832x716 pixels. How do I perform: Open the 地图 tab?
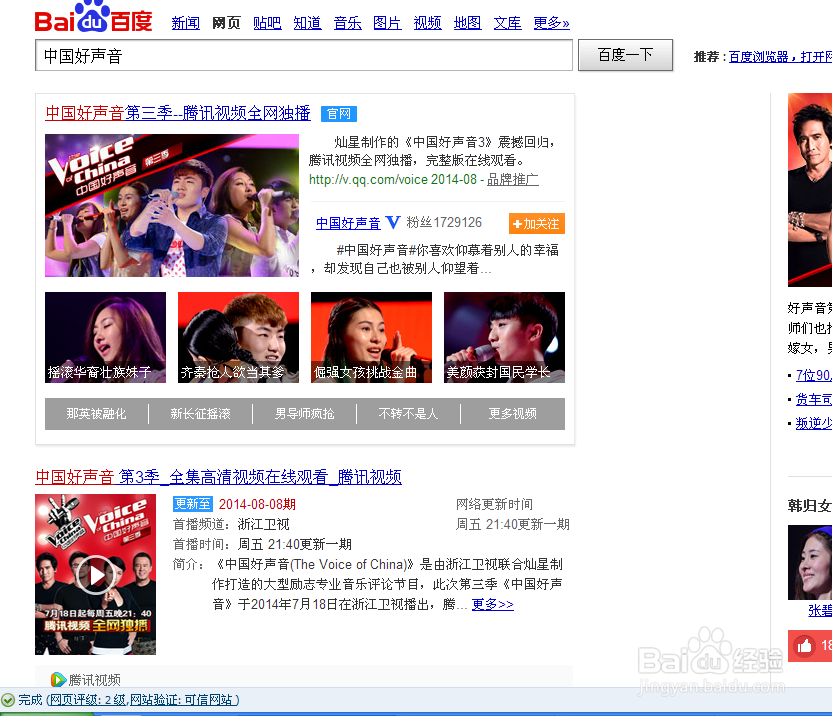point(467,23)
